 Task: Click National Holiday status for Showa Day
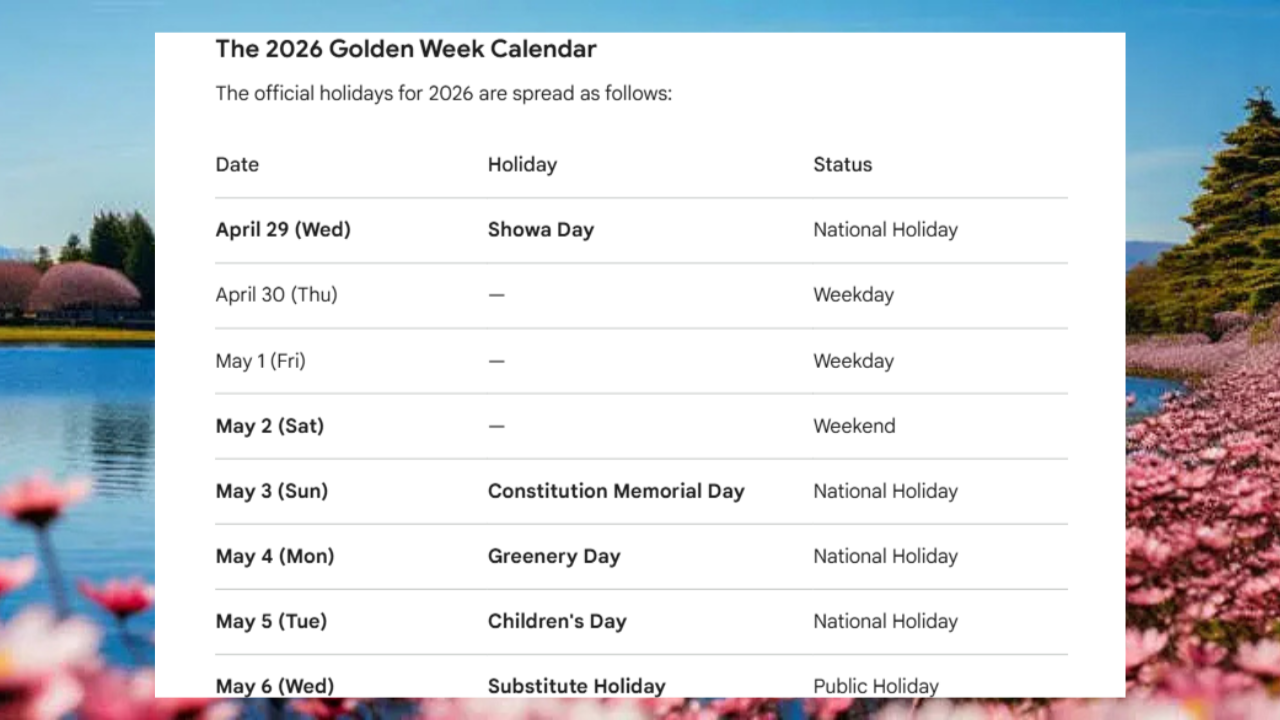[x=885, y=230]
